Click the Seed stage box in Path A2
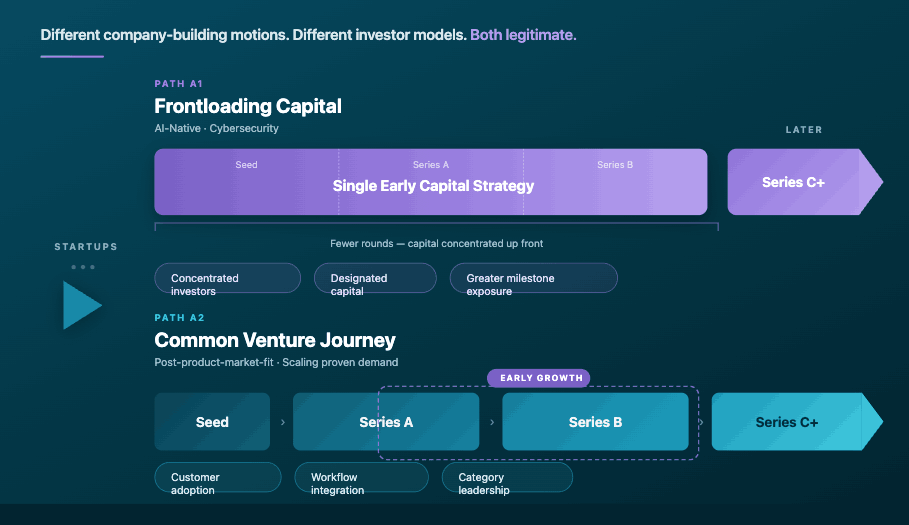909x525 pixels. click(x=212, y=422)
